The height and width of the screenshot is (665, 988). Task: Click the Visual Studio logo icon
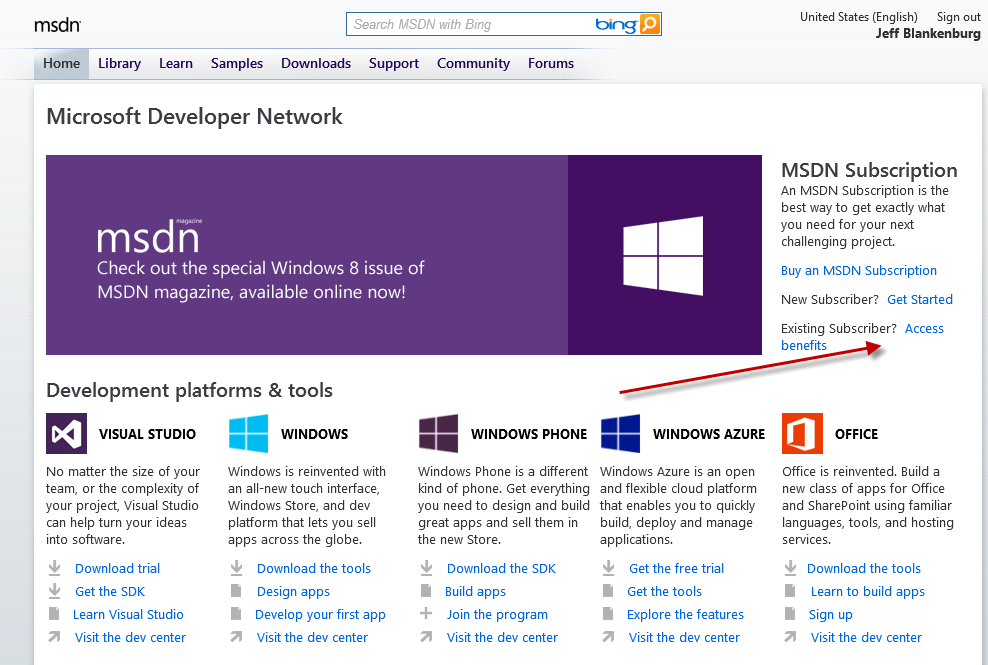[x=66, y=434]
